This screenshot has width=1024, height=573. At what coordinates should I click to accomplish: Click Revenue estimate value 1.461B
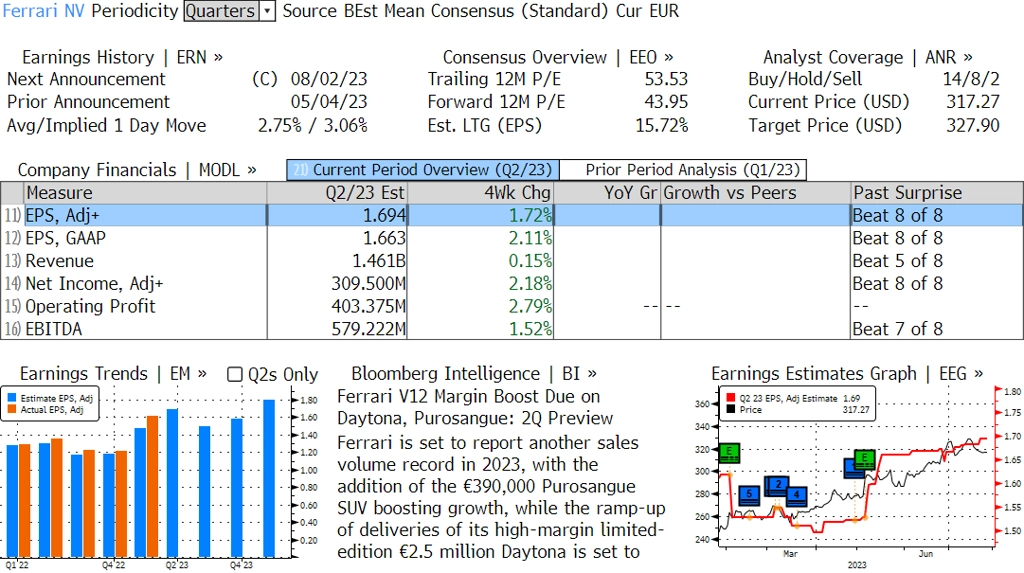click(379, 261)
